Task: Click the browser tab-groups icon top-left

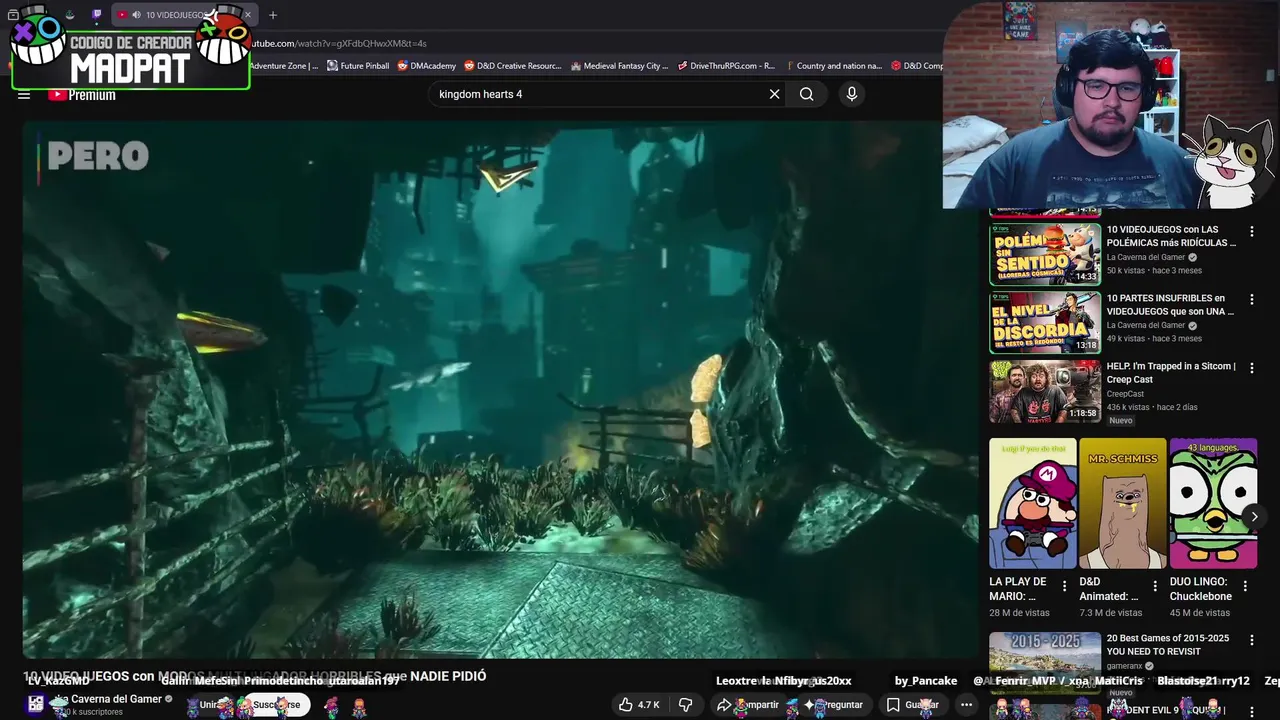Action: 13,15
